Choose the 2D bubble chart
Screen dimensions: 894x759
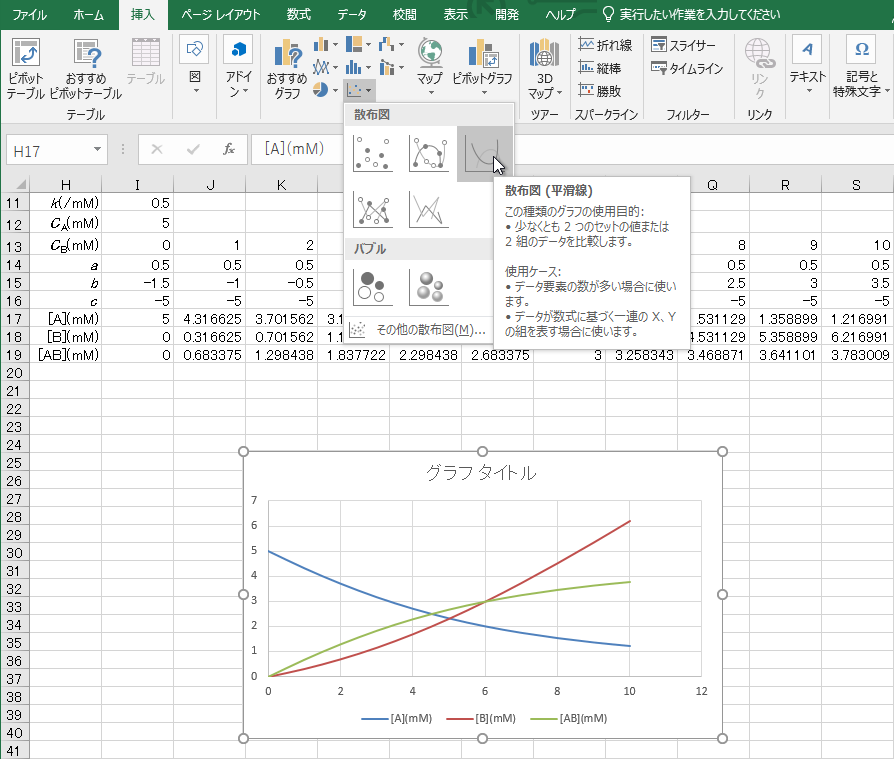[x=372, y=287]
